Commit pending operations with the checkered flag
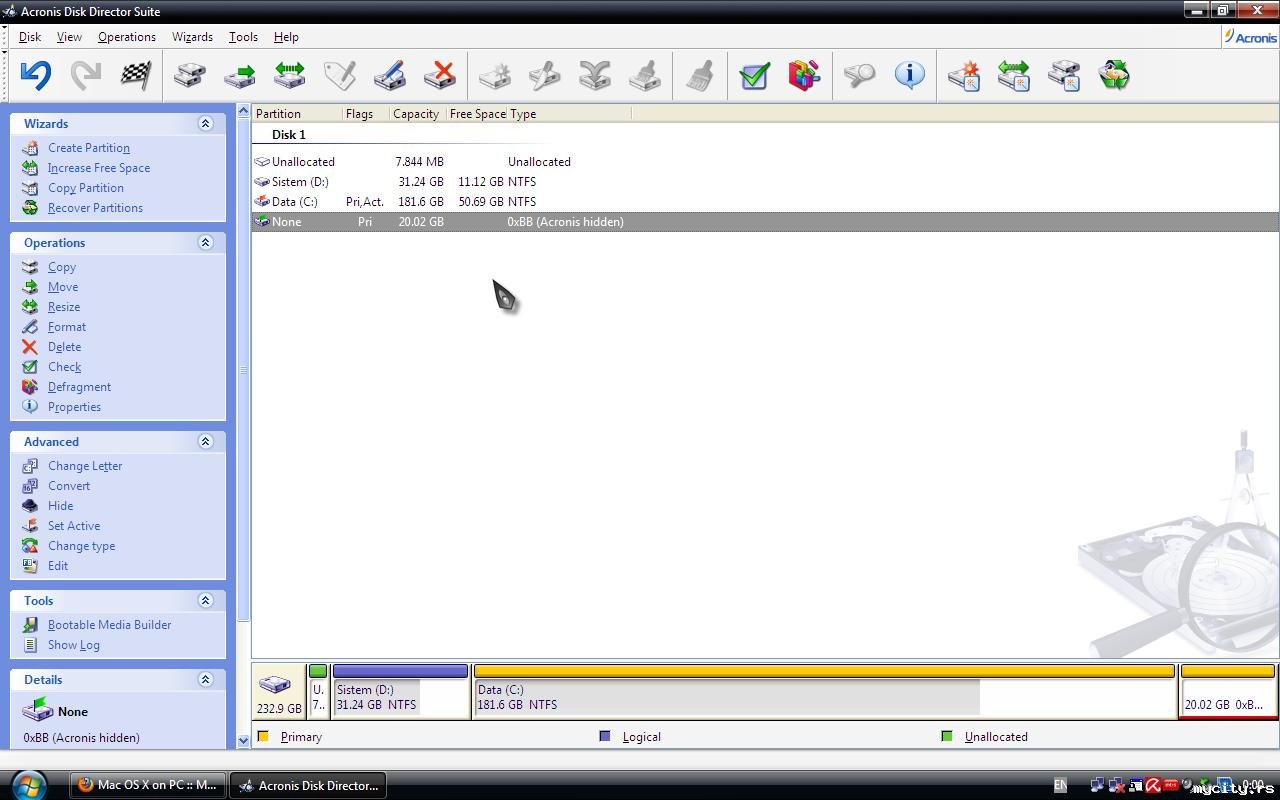Screen dimensions: 1280x800 (x=136, y=75)
